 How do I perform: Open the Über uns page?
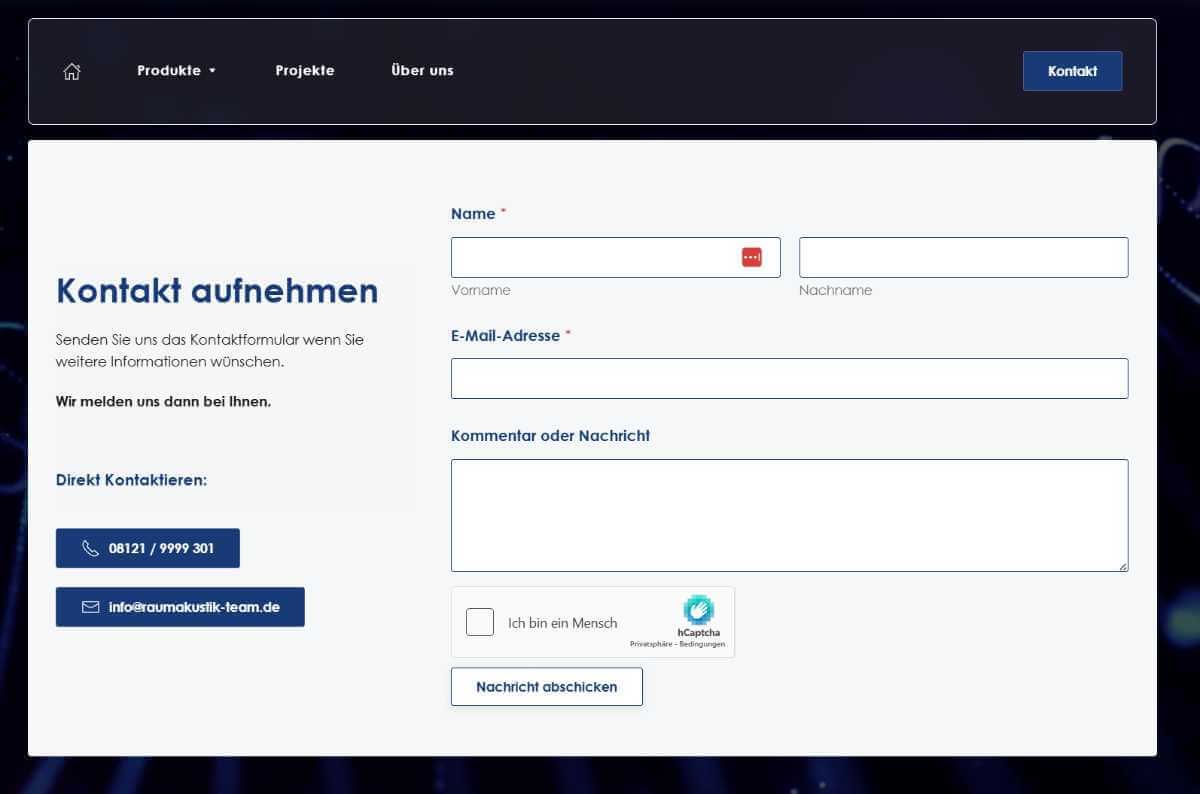[422, 71]
